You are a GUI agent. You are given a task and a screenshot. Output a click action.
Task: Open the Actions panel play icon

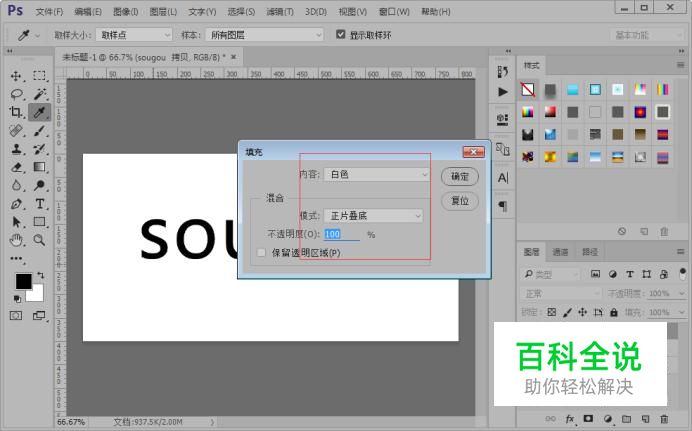click(x=502, y=92)
